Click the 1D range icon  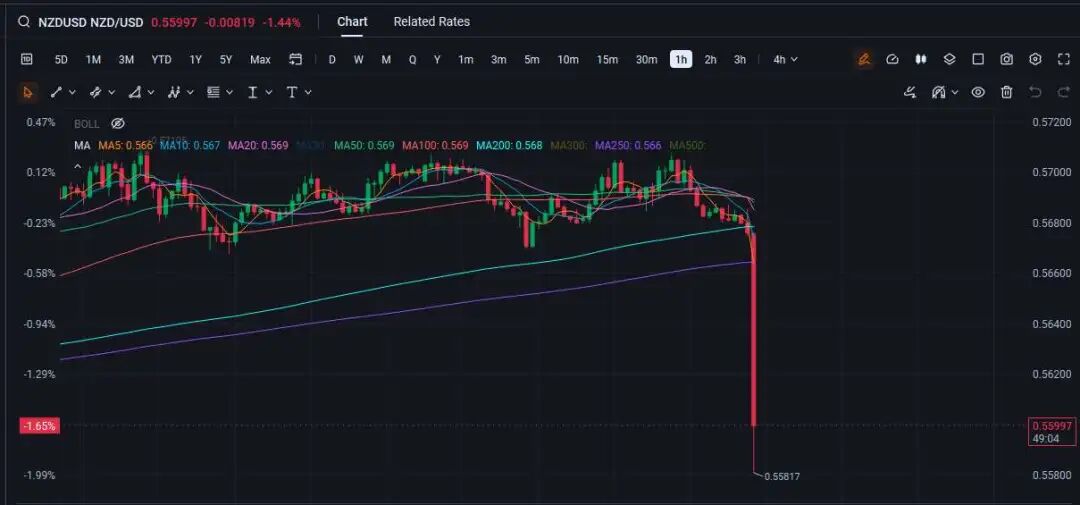point(26,59)
